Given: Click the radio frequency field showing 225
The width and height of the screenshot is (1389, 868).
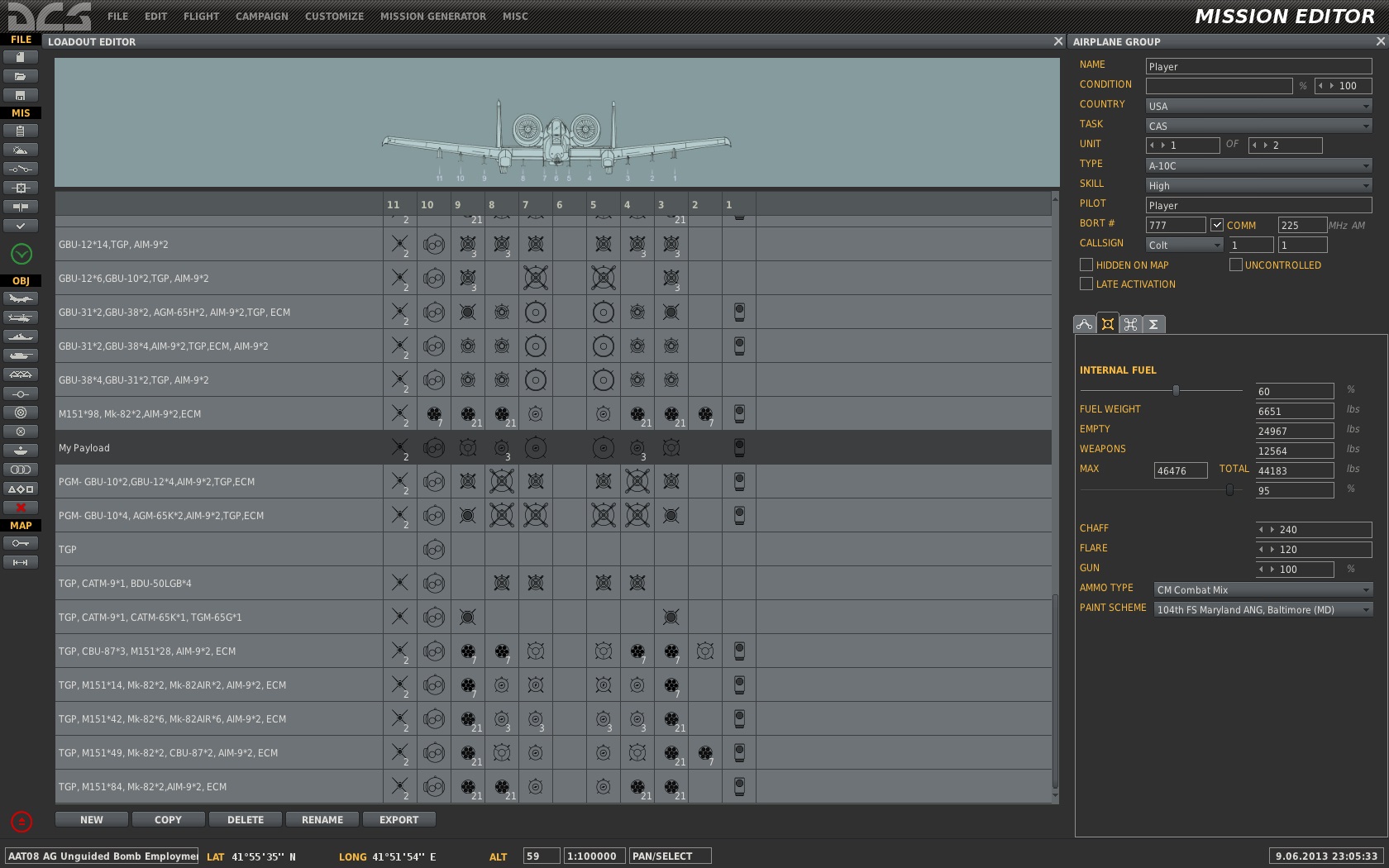Looking at the screenshot, I should [x=1302, y=225].
